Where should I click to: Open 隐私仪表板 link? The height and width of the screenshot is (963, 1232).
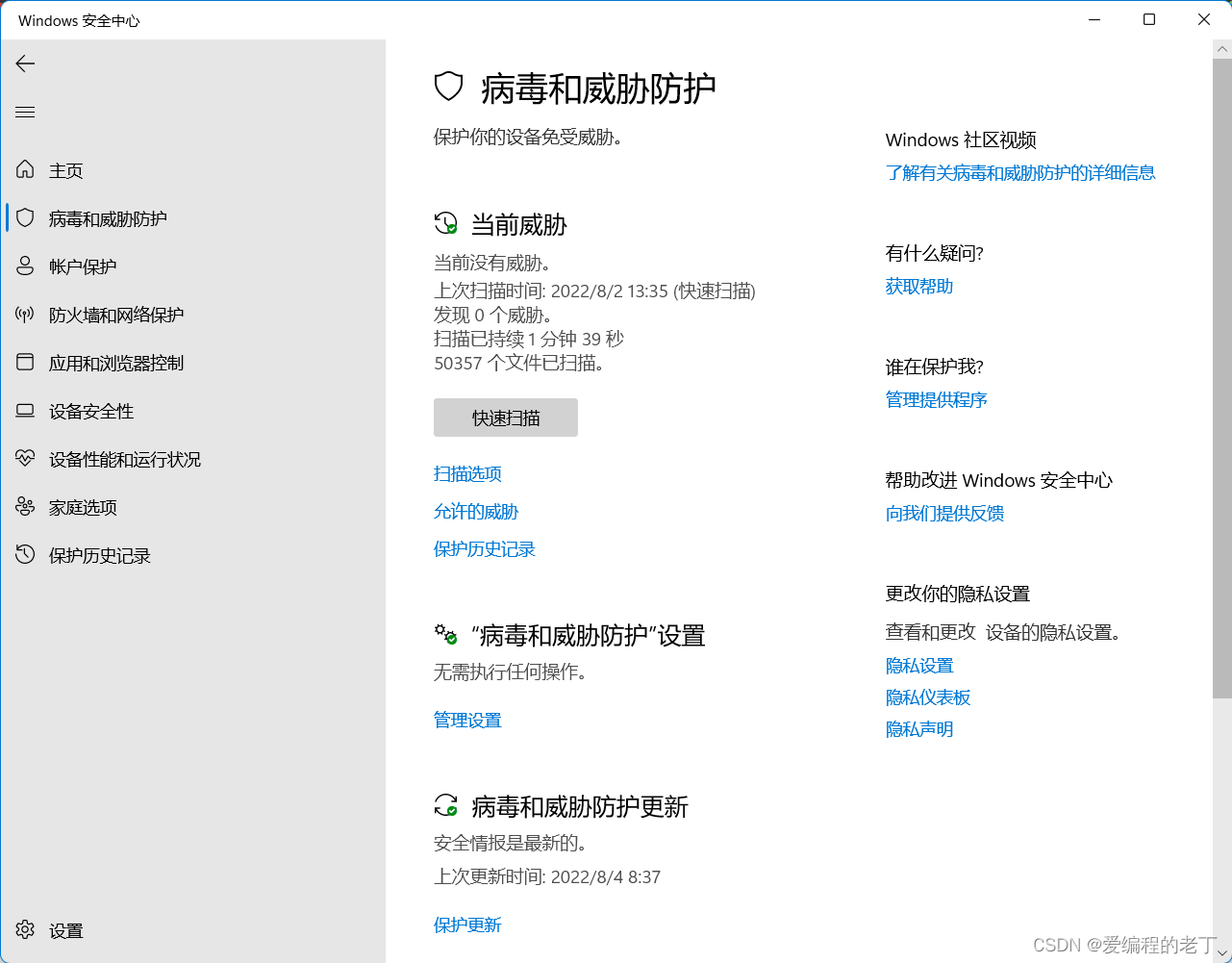[928, 697]
